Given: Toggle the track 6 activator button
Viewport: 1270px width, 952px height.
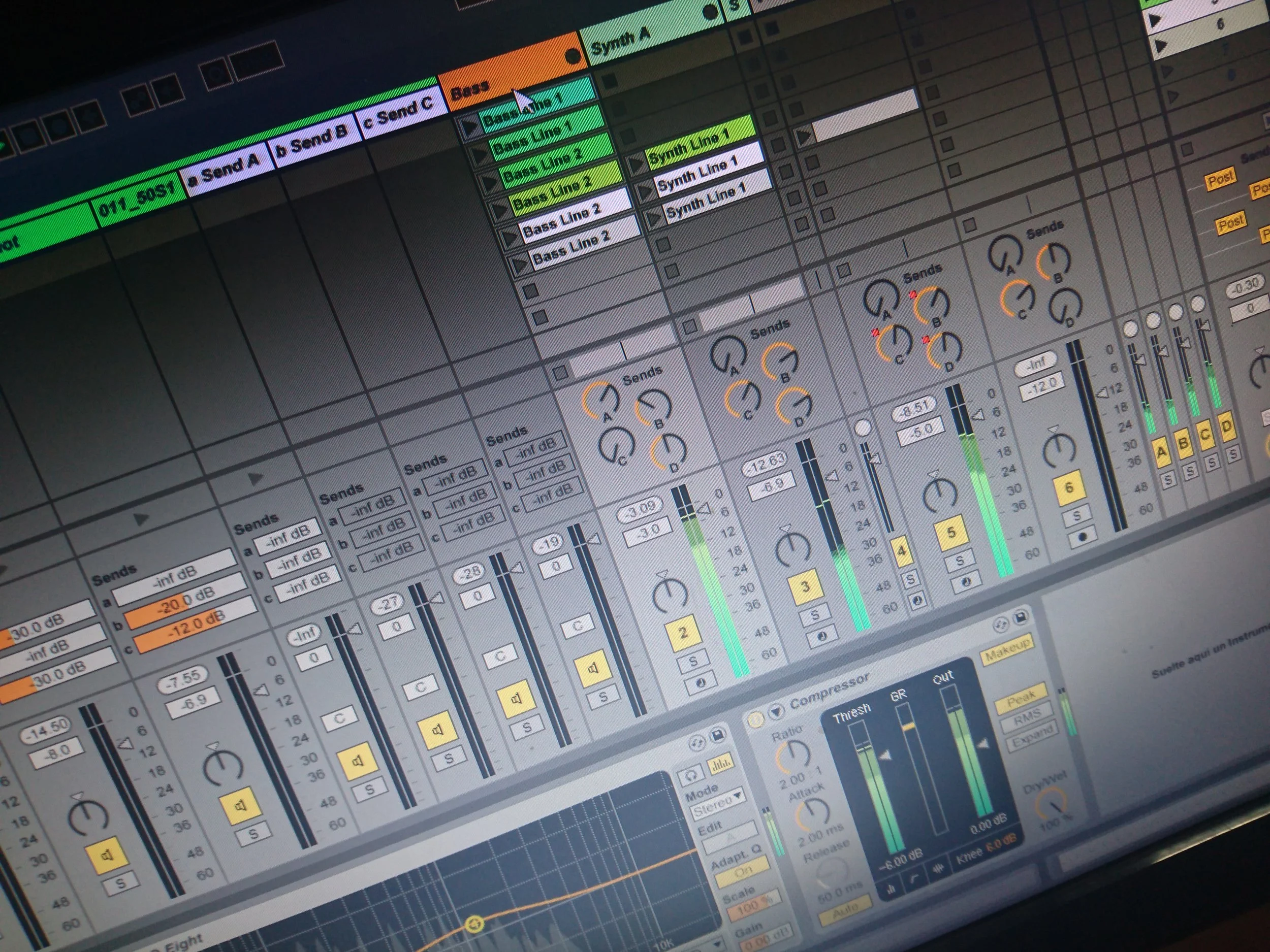Looking at the screenshot, I should click(1068, 488).
